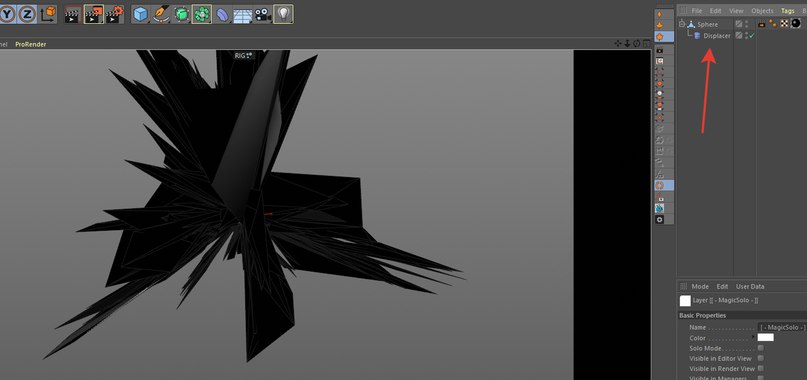
Task: Click the gear icon at bottom of side palette
Action: point(659,219)
